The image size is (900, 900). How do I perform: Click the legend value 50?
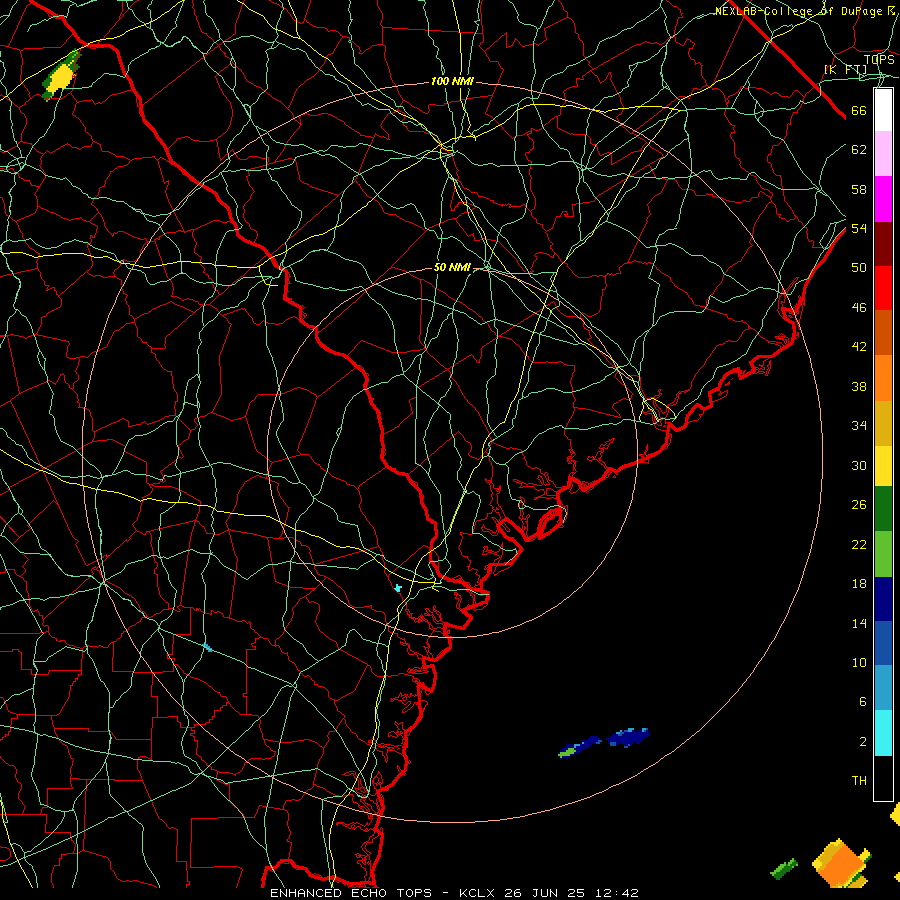coord(859,267)
